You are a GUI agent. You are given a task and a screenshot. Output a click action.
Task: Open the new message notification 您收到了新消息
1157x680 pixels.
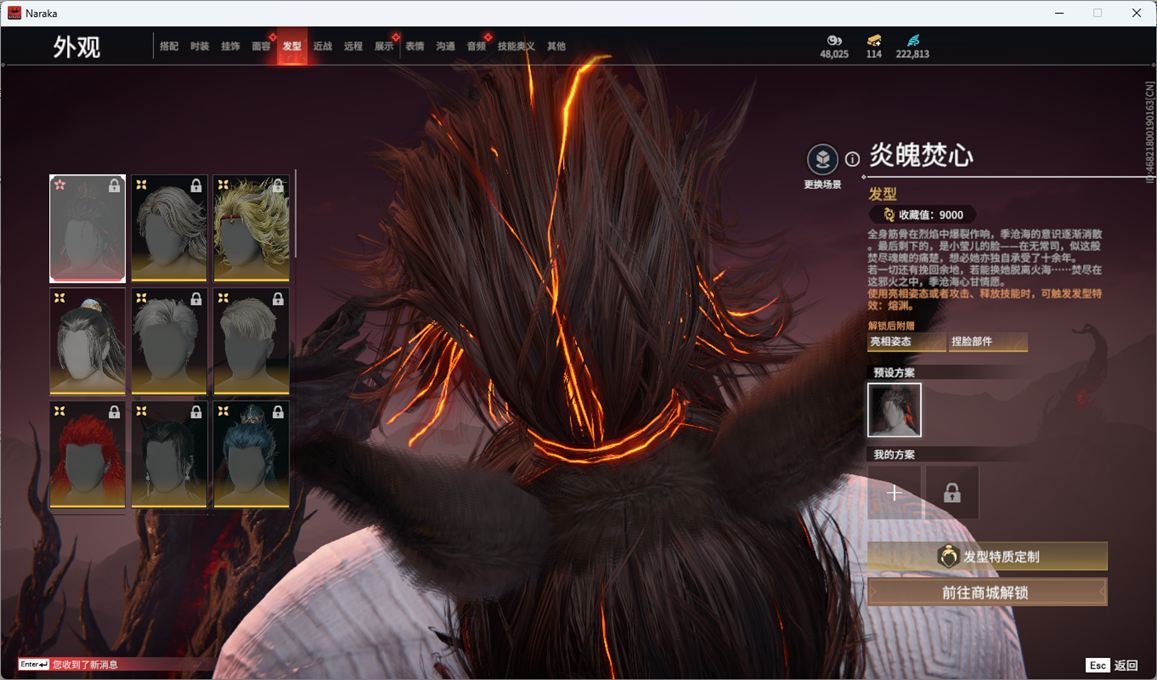[85, 665]
